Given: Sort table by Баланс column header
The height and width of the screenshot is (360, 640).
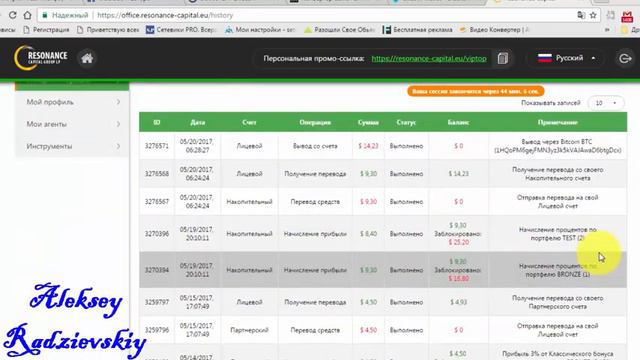Looking at the screenshot, I should pos(458,122).
